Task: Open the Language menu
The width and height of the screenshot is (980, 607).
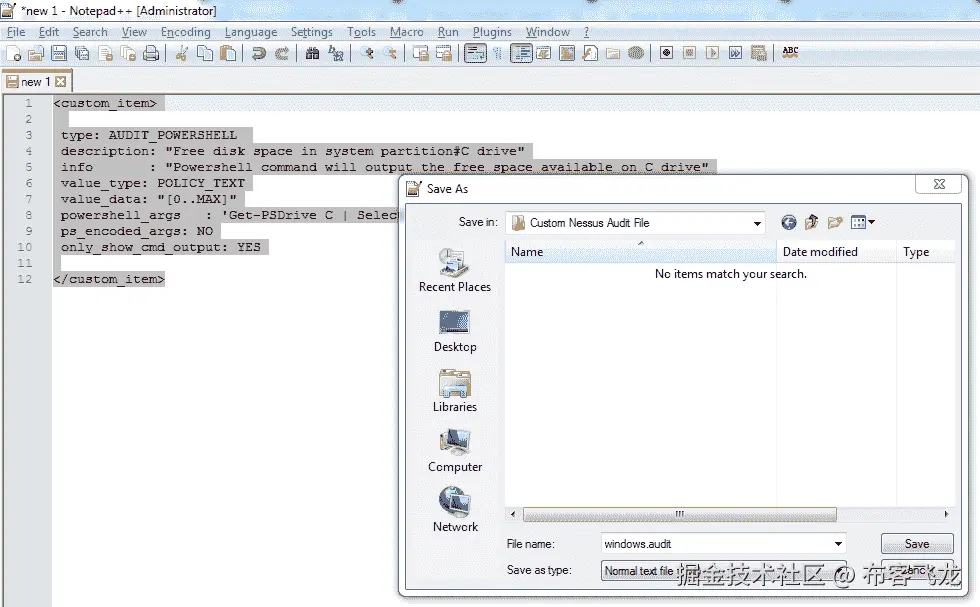Action: 251,32
